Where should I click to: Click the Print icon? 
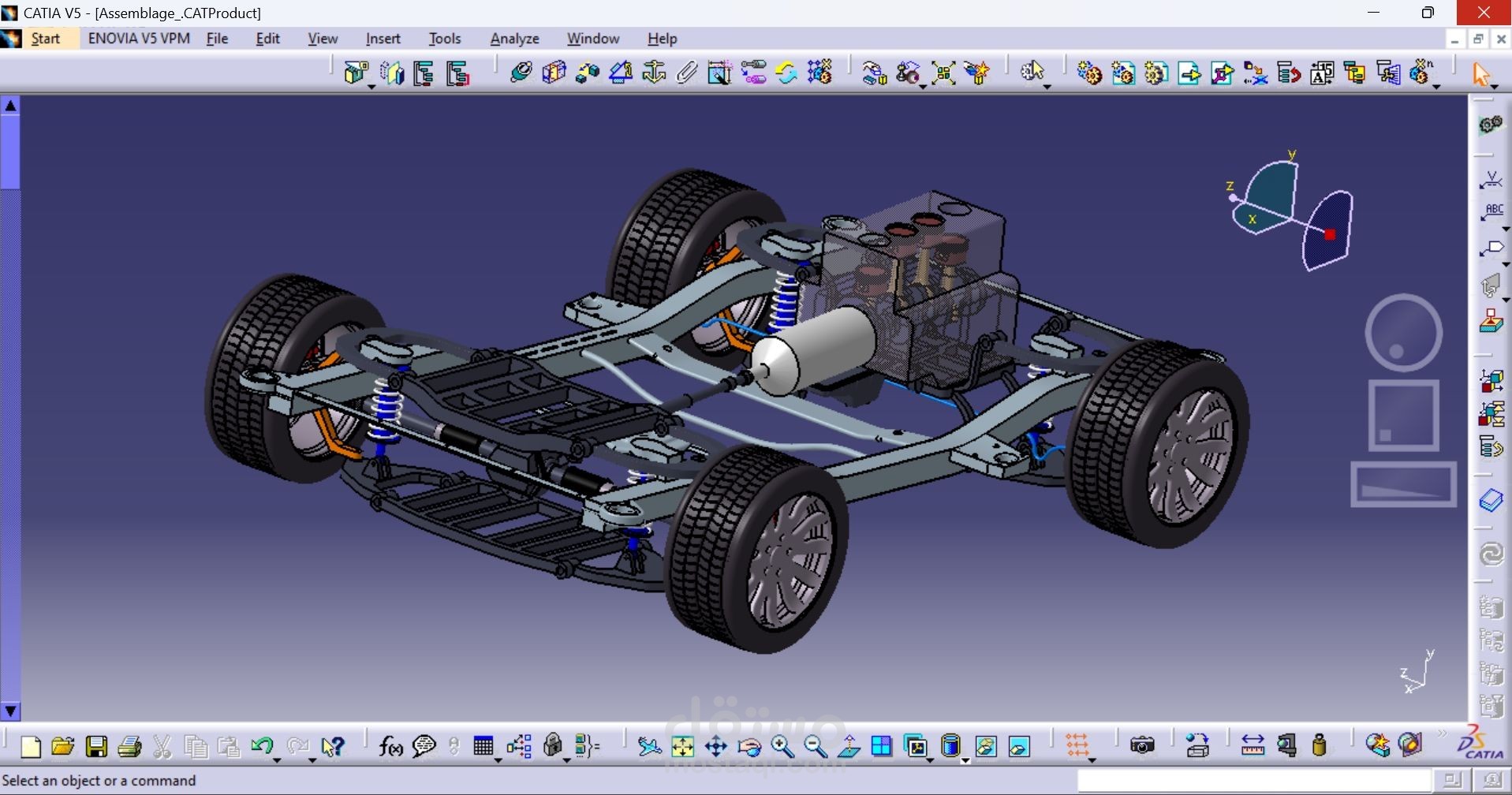click(x=129, y=746)
